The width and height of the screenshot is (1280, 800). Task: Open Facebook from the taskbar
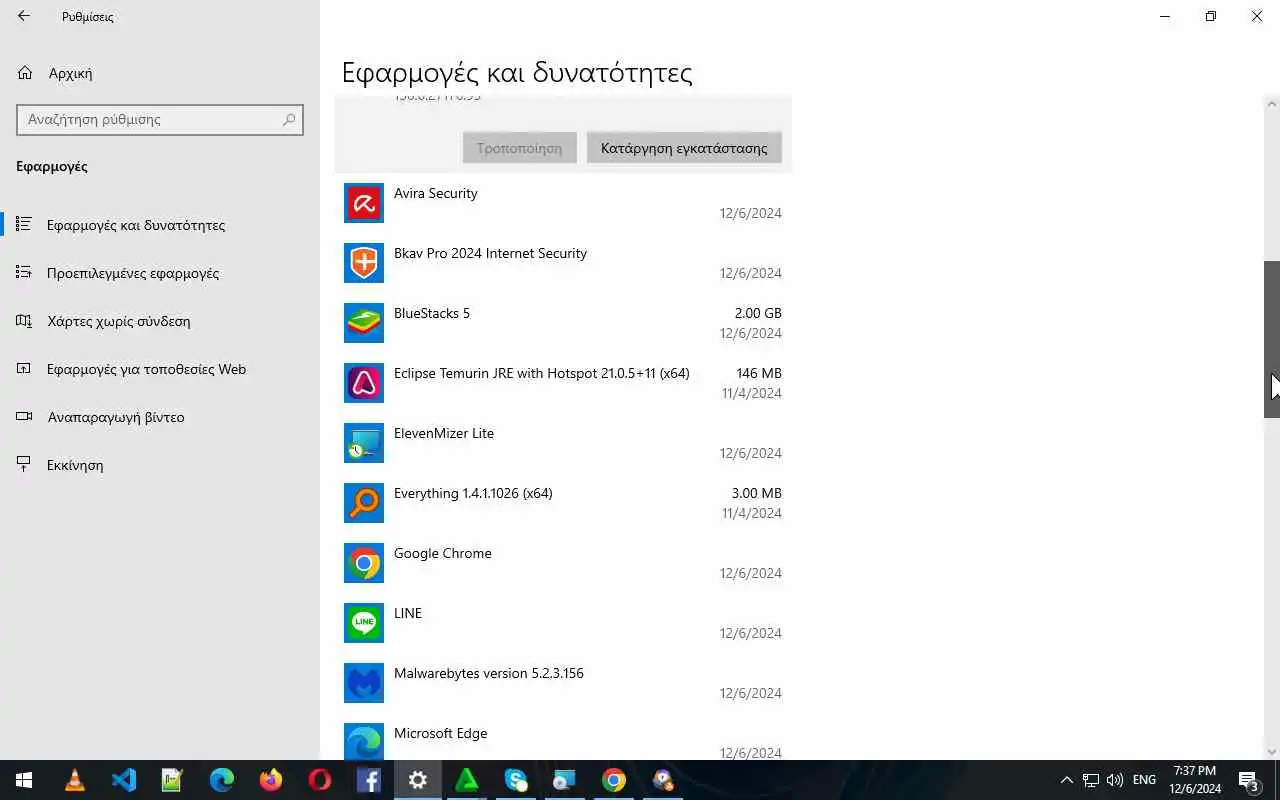(x=368, y=780)
